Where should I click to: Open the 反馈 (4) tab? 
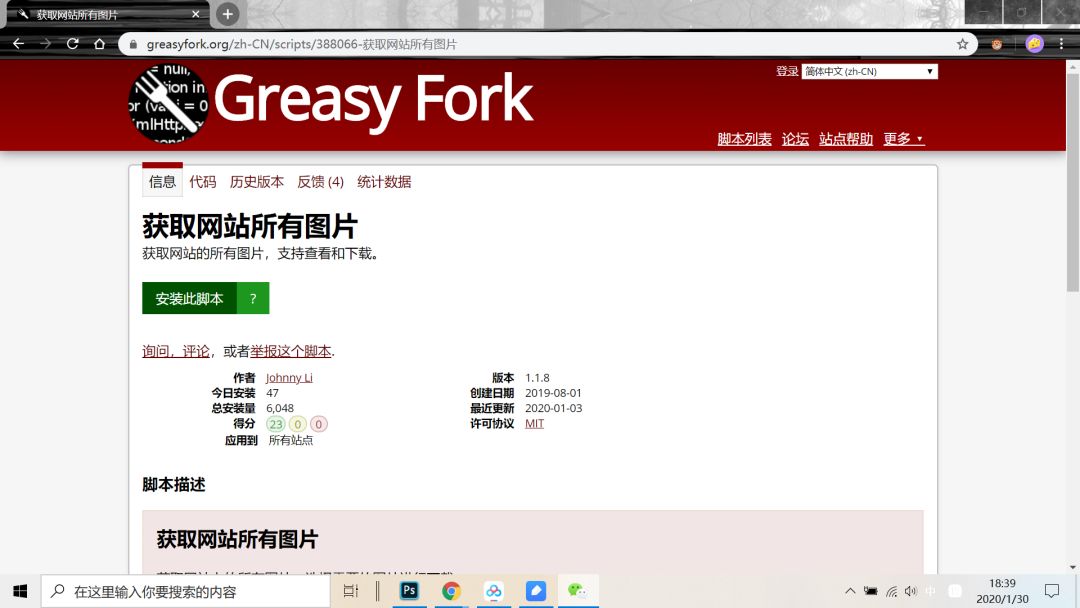[320, 182]
